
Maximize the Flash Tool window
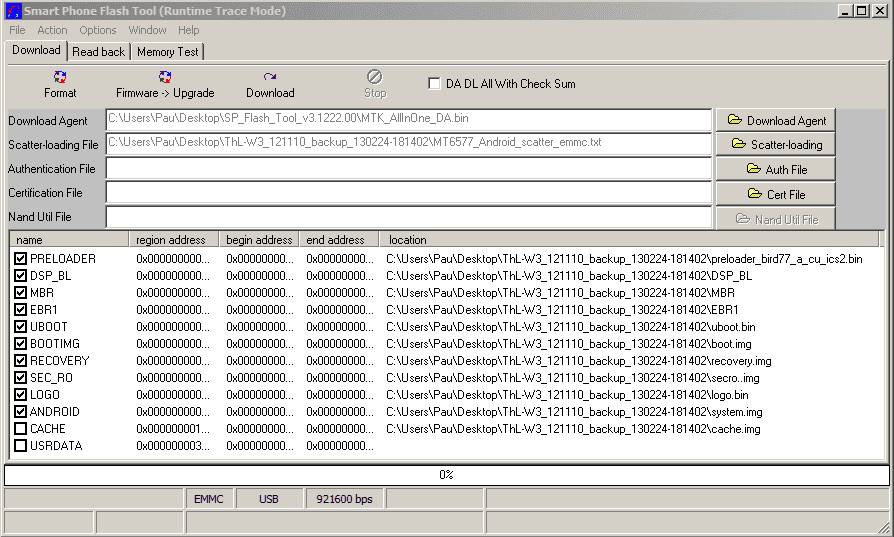coord(862,10)
